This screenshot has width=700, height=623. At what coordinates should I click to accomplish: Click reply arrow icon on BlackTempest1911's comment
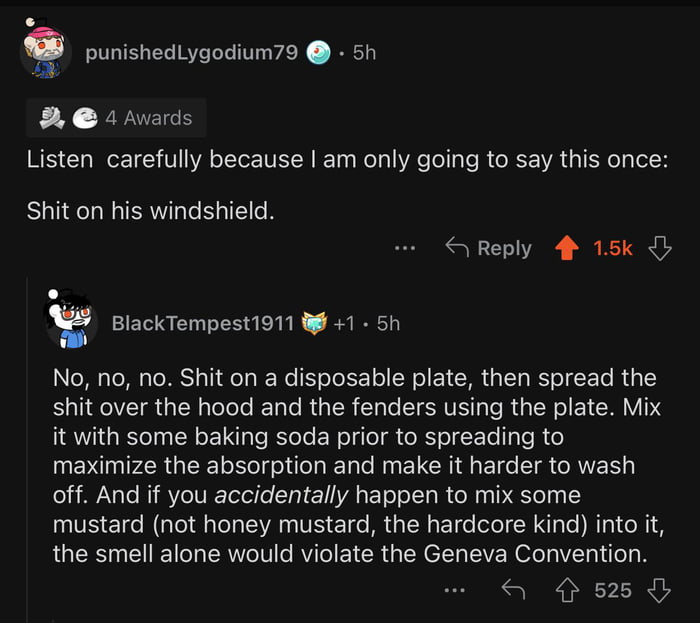[x=513, y=591]
